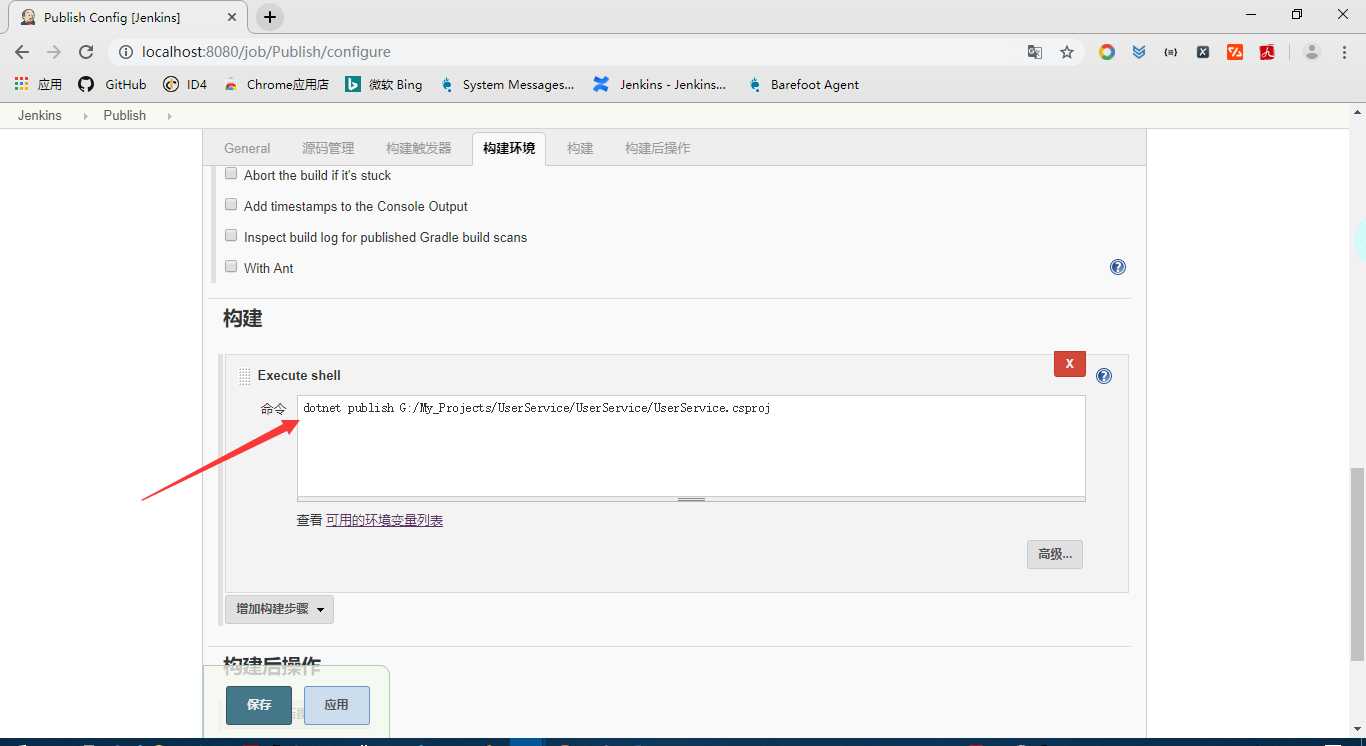Go to Jenkins breadcrumb link
The image size is (1366, 746).
click(x=40, y=116)
